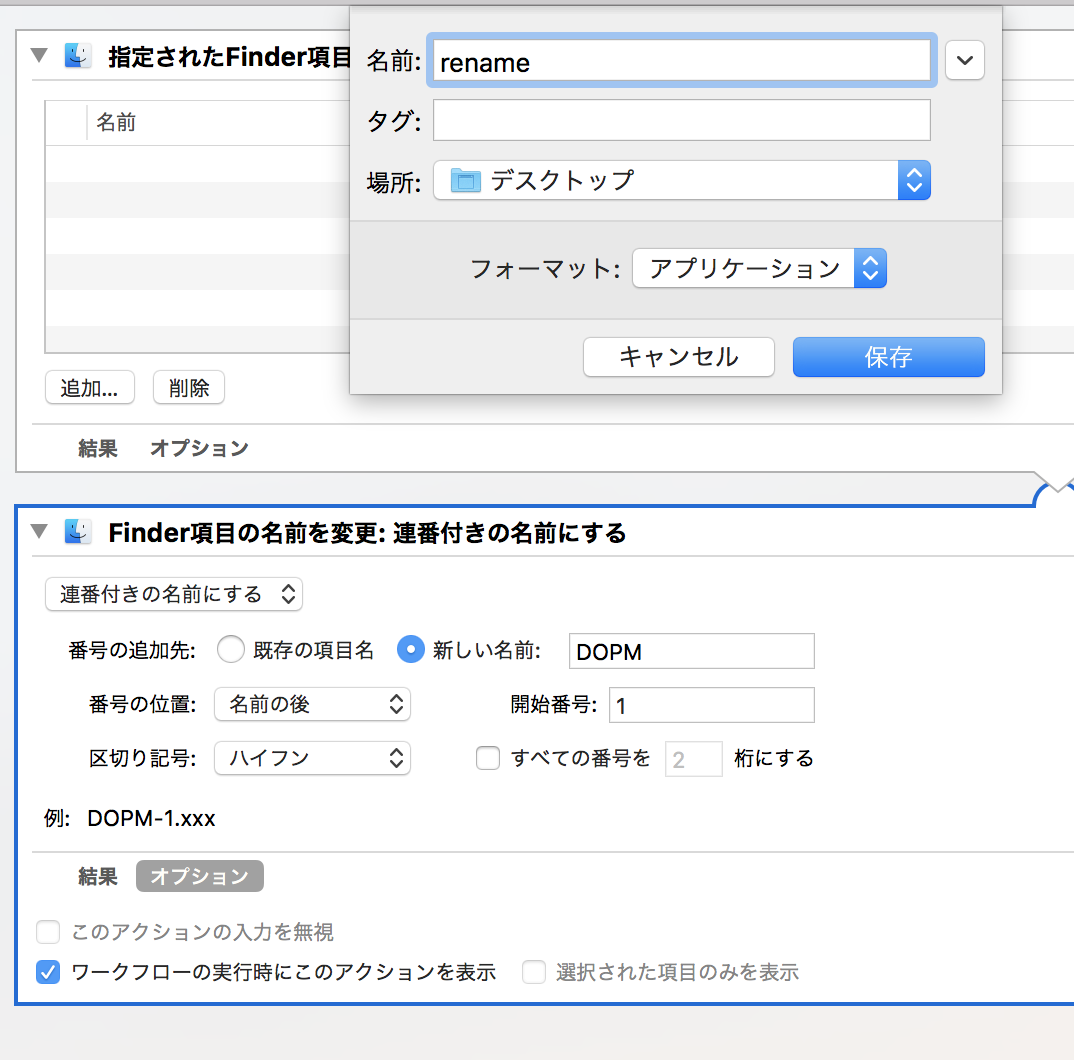Click the キャンセル button
1074x1060 pixels.
[x=679, y=357]
